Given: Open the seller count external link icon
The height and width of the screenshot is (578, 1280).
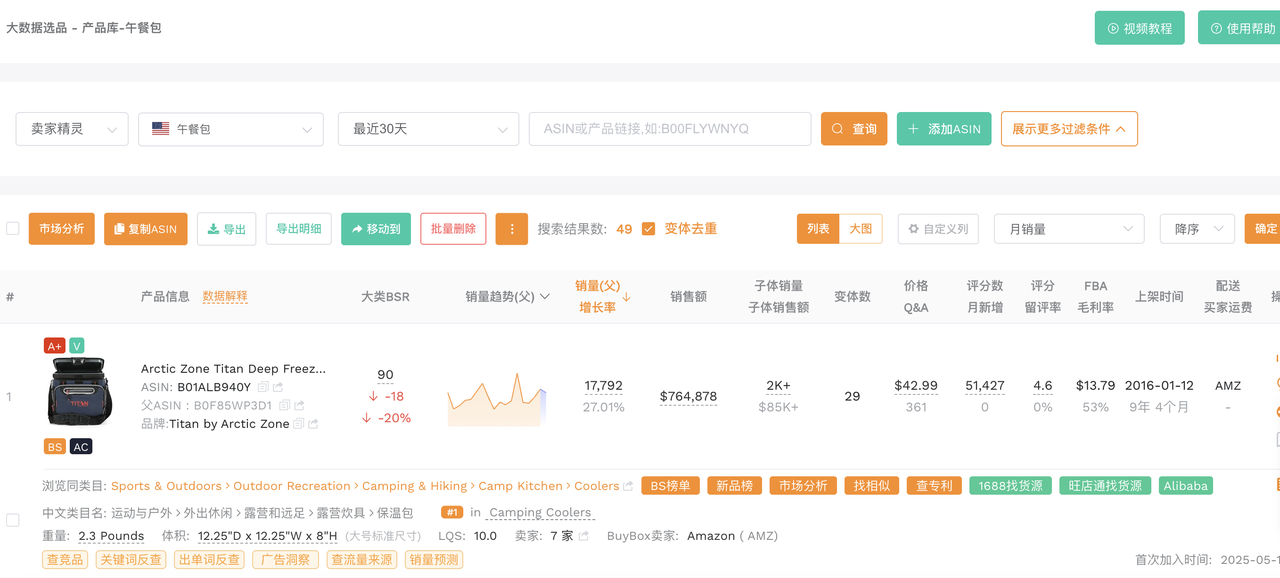Looking at the screenshot, I should click(x=584, y=536).
